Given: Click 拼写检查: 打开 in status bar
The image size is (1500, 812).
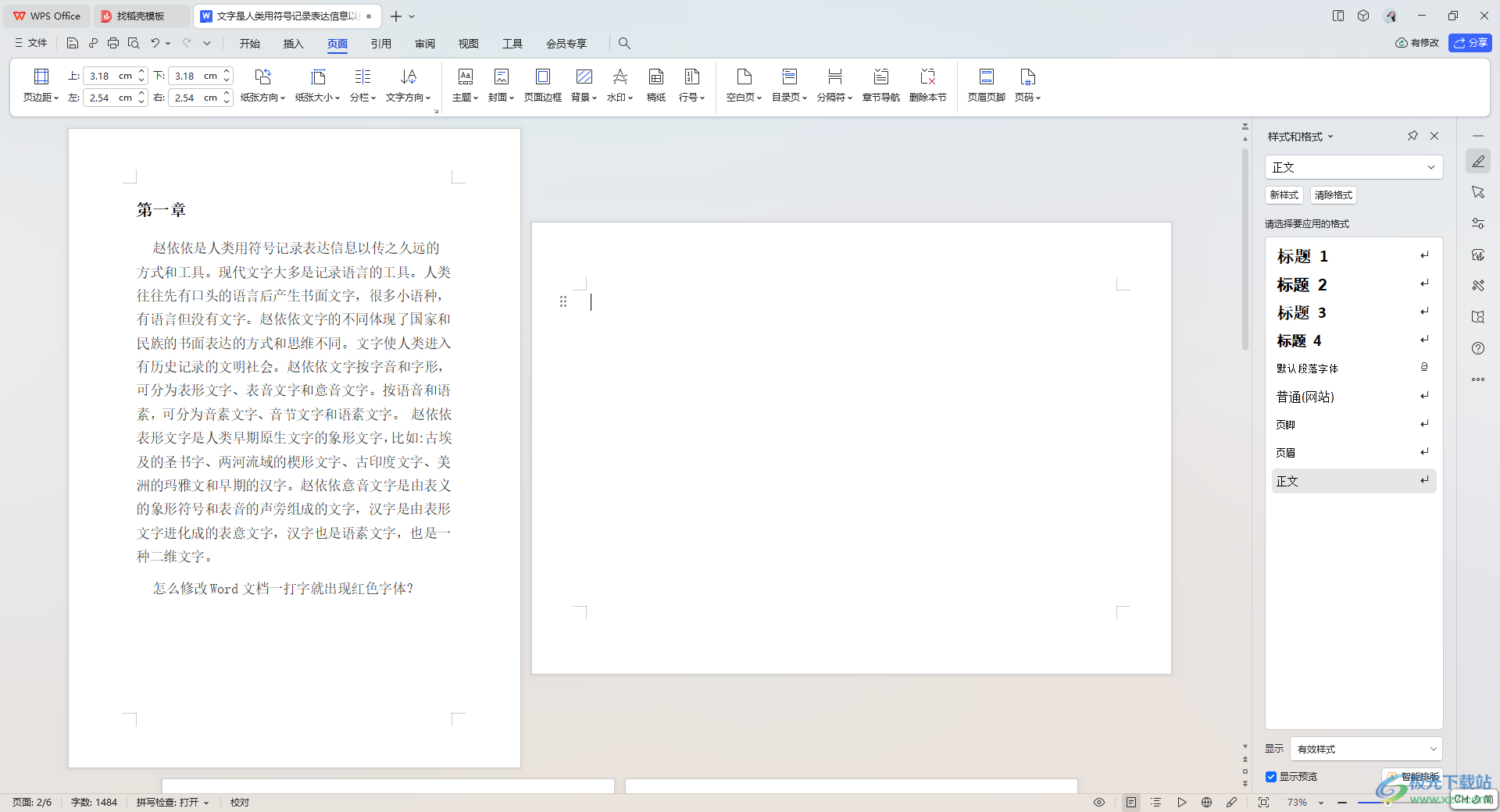Looking at the screenshot, I should (173, 802).
